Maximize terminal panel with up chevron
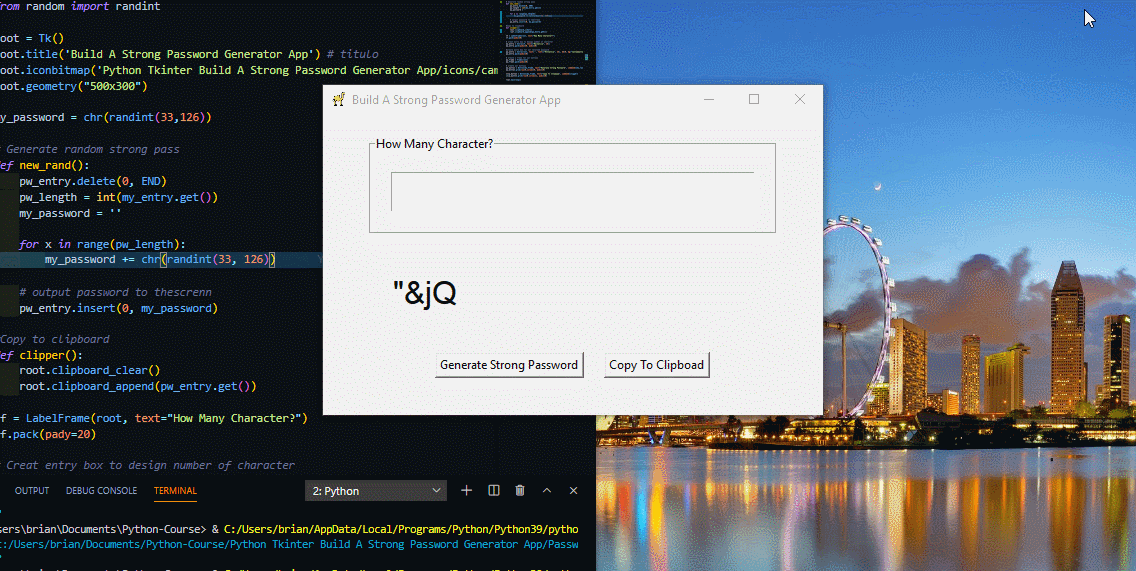Image resolution: width=1136 pixels, height=571 pixels. tap(547, 491)
